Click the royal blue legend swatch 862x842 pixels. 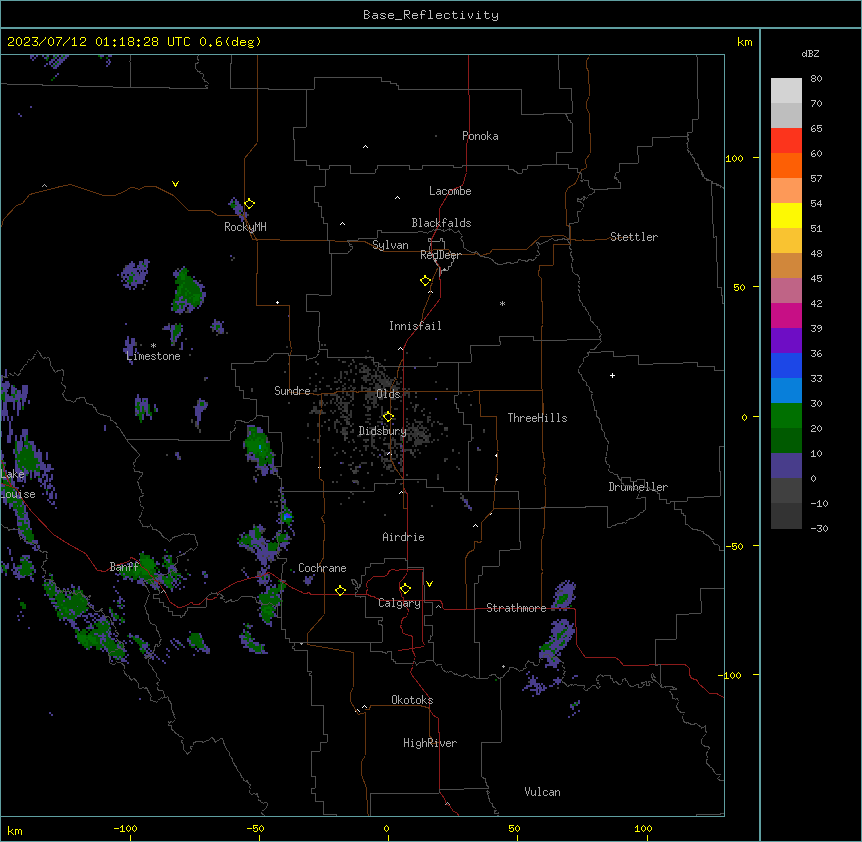tap(786, 365)
